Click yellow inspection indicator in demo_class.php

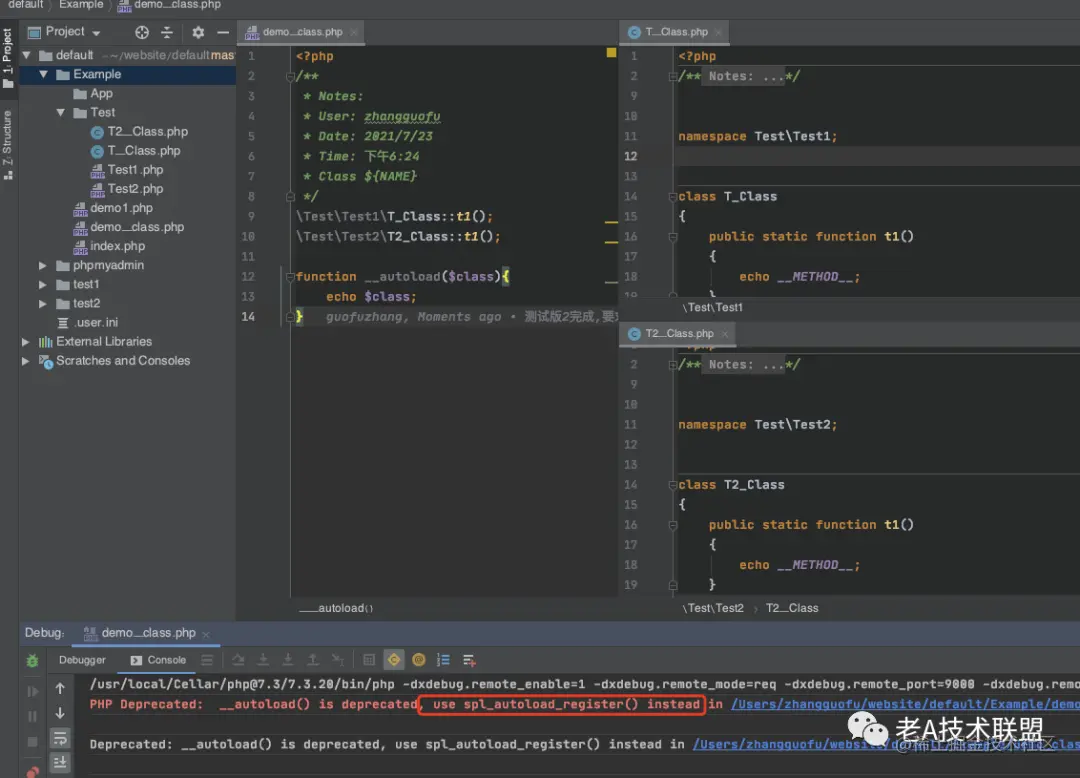(611, 52)
